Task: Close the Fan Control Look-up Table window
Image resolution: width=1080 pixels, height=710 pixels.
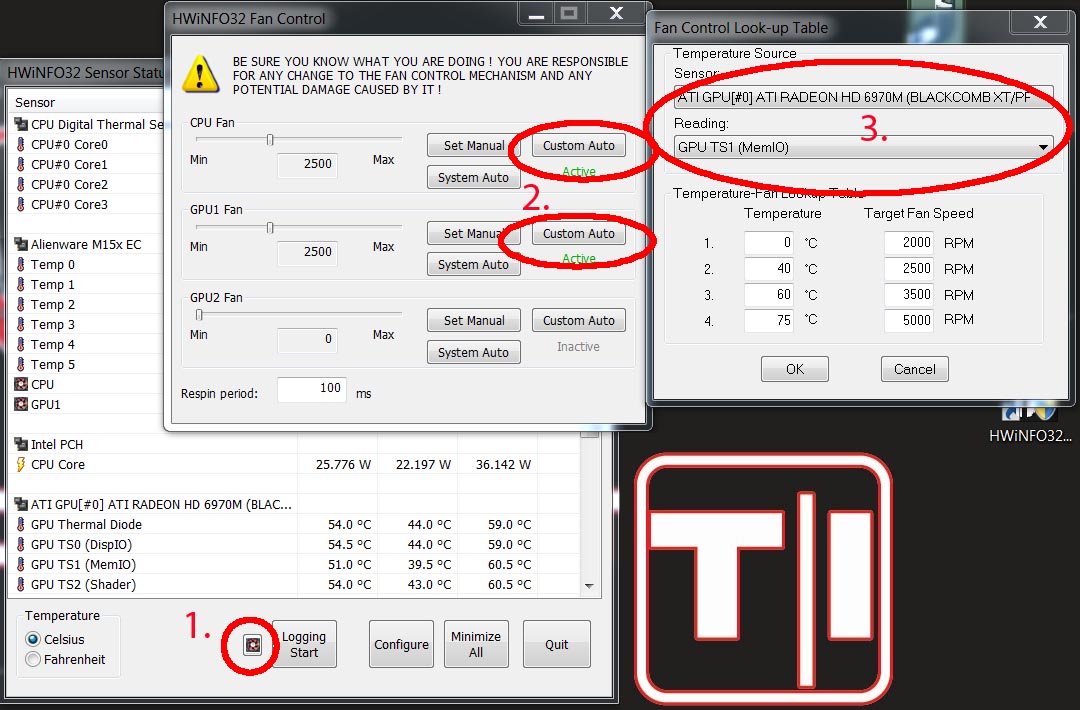Action: 1040,22
